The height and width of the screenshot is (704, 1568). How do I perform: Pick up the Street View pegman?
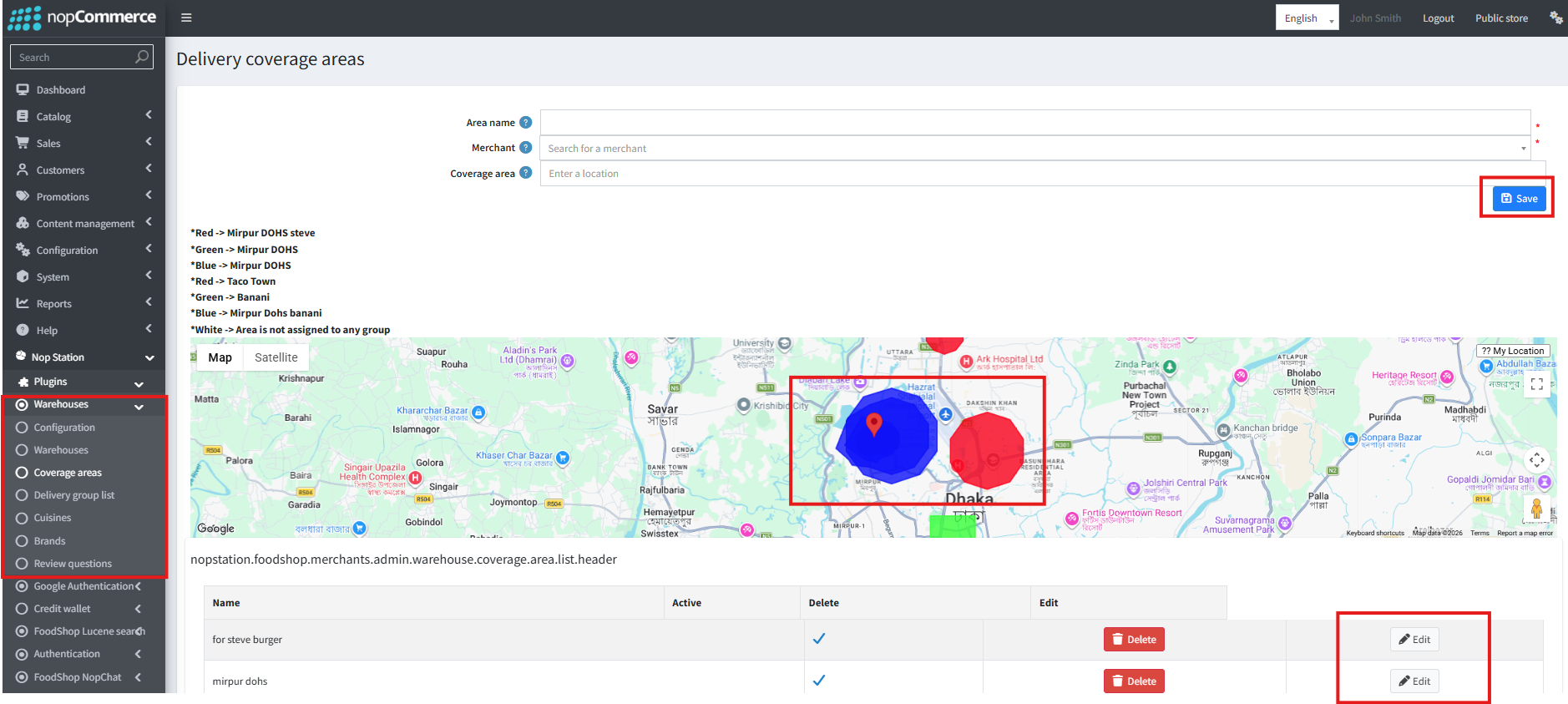pyautogui.click(x=1536, y=508)
